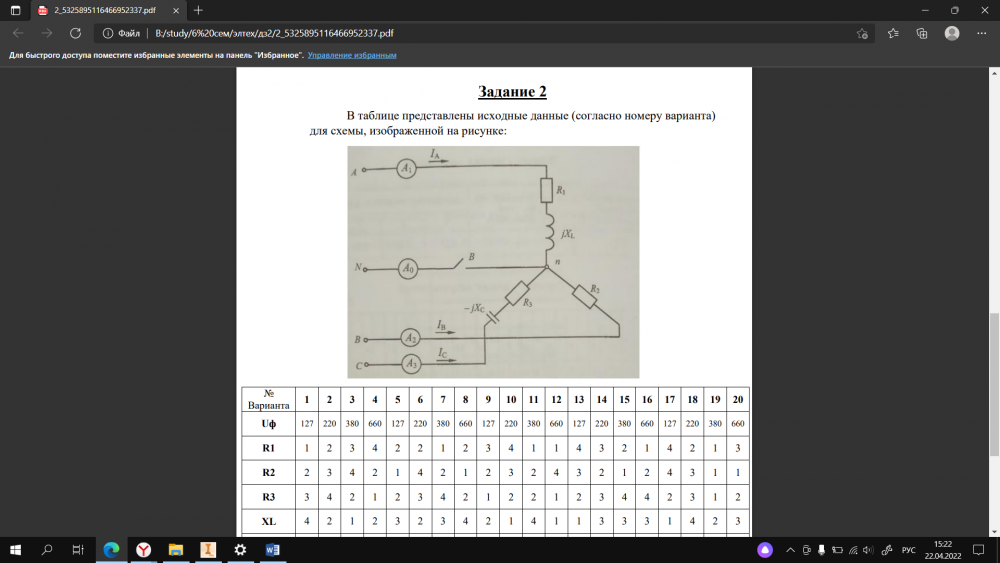Open the tab actions menu icon
The height and width of the screenshot is (563, 1000).
click(15, 10)
